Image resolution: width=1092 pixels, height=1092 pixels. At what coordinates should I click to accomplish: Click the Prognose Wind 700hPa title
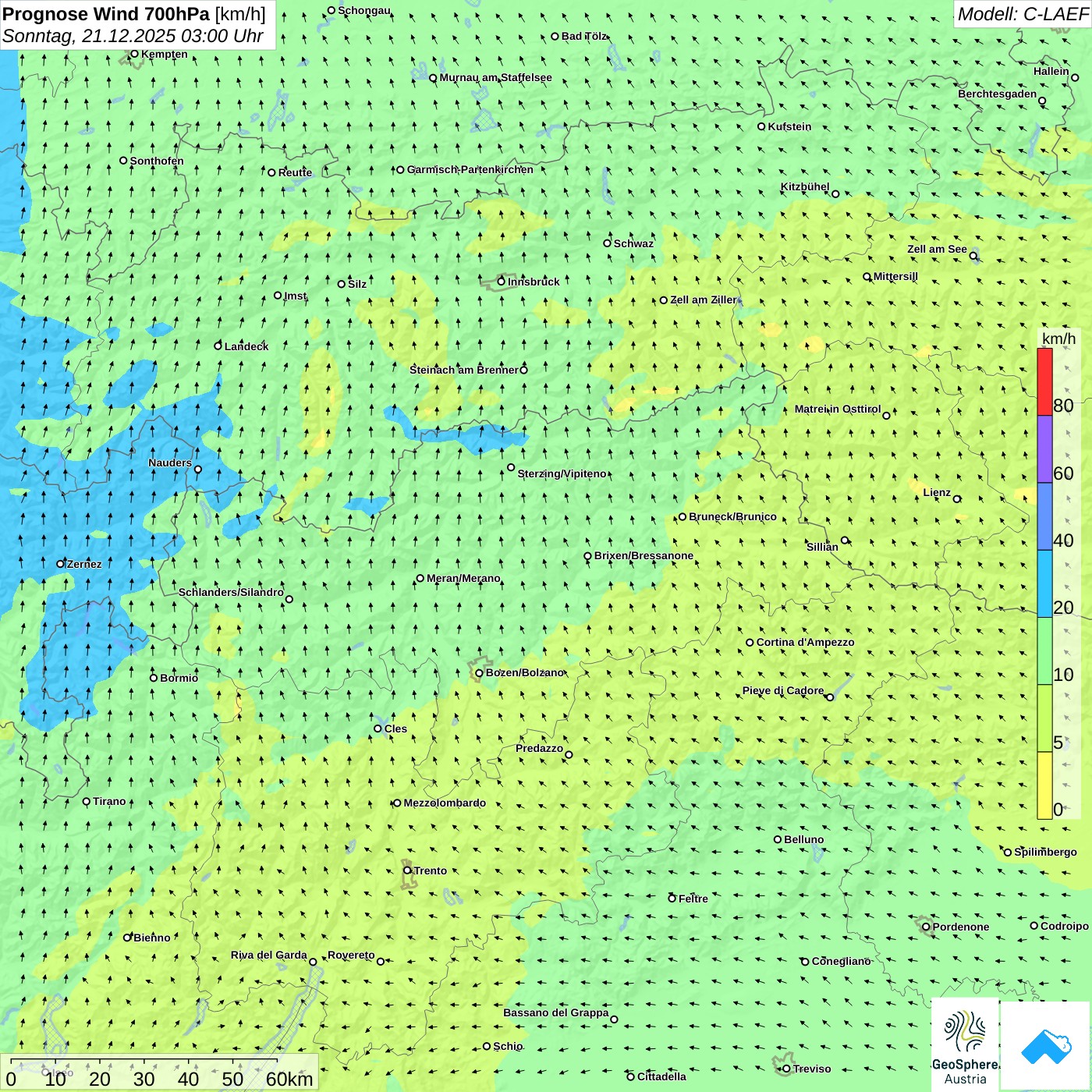pyautogui.click(x=106, y=14)
